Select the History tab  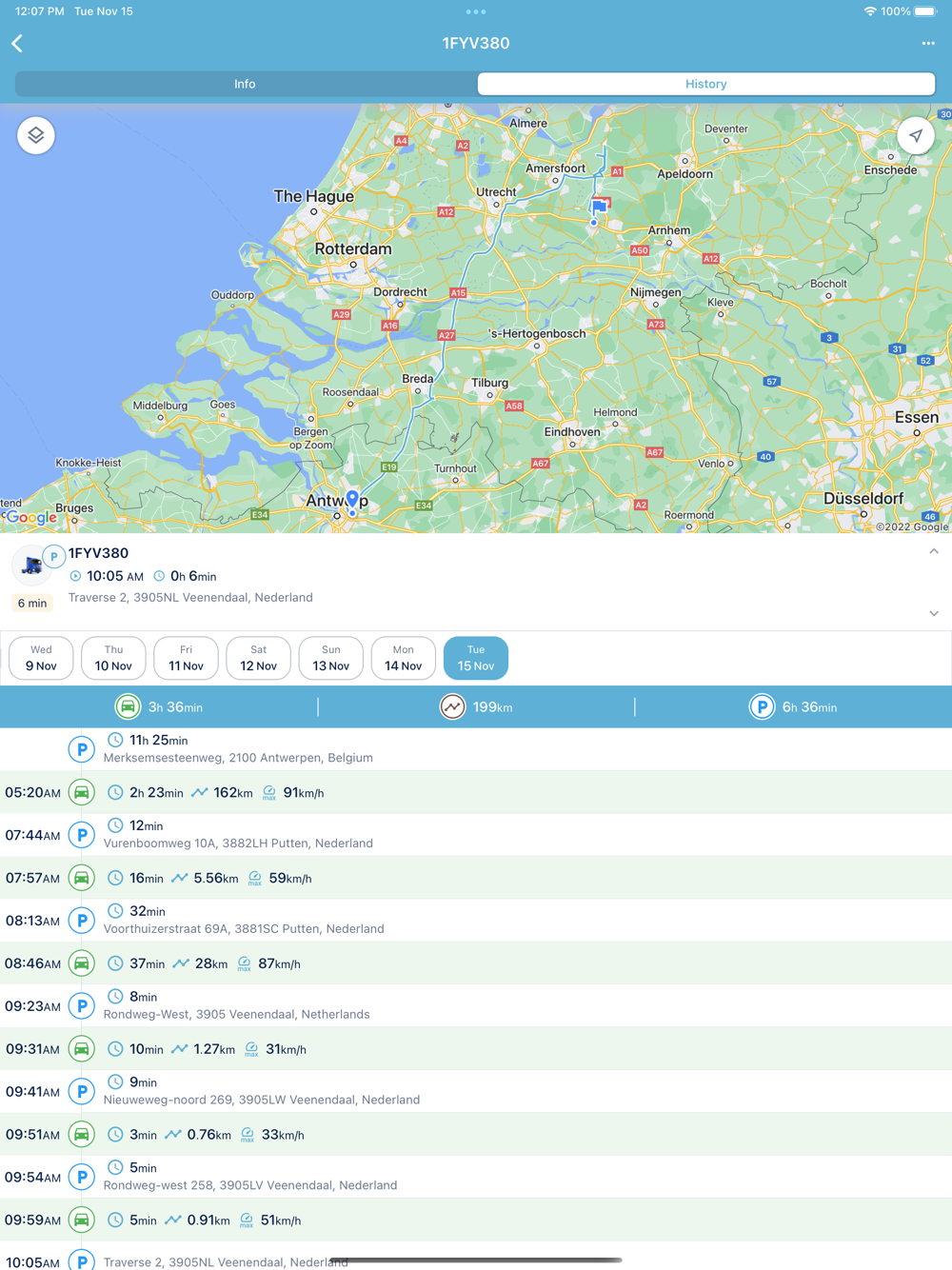[x=706, y=84]
